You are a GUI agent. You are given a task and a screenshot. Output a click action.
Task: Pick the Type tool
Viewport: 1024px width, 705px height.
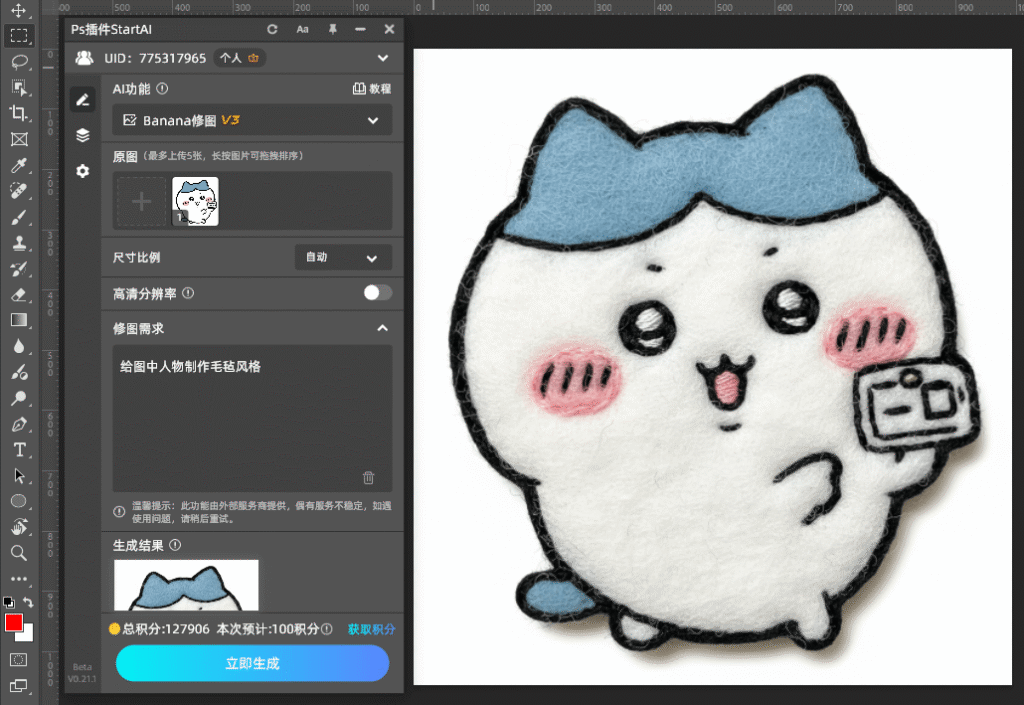18,450
